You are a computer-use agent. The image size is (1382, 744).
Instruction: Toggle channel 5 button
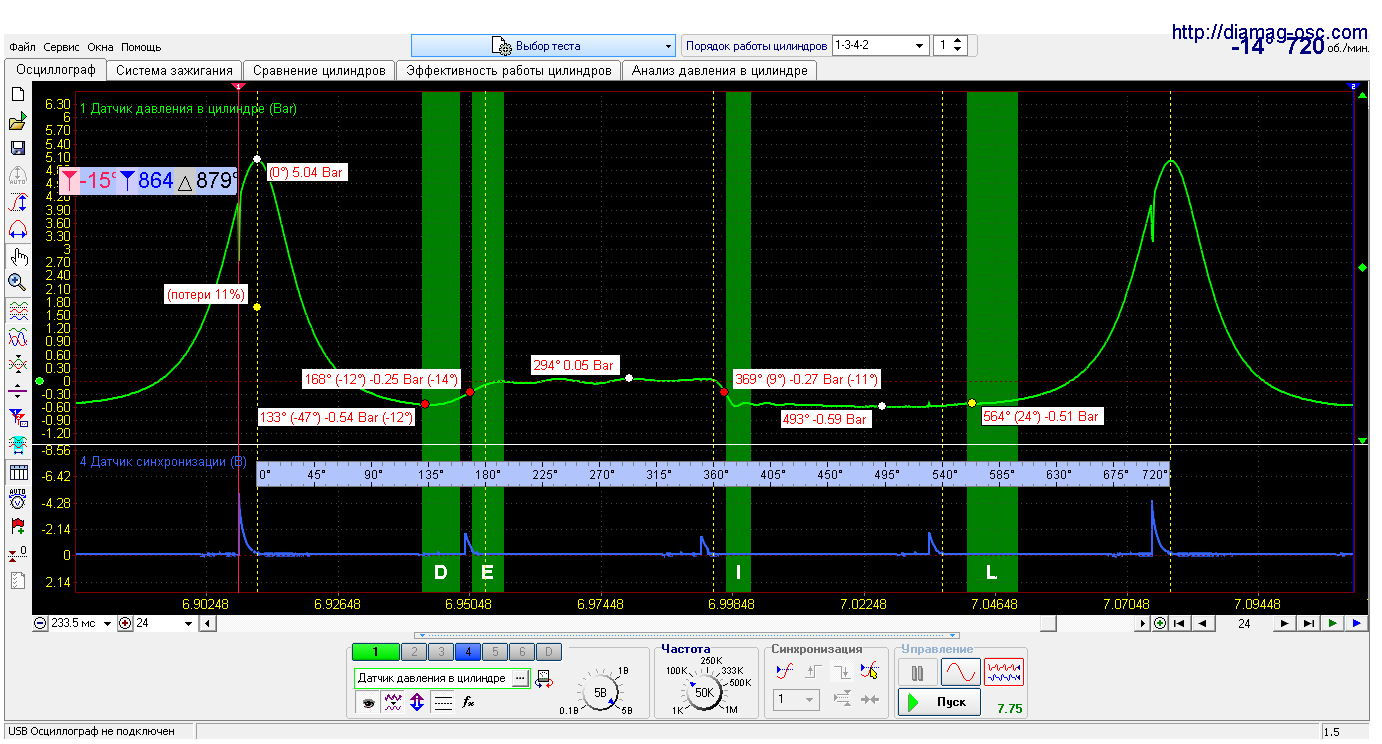click(x=495, y=652)
